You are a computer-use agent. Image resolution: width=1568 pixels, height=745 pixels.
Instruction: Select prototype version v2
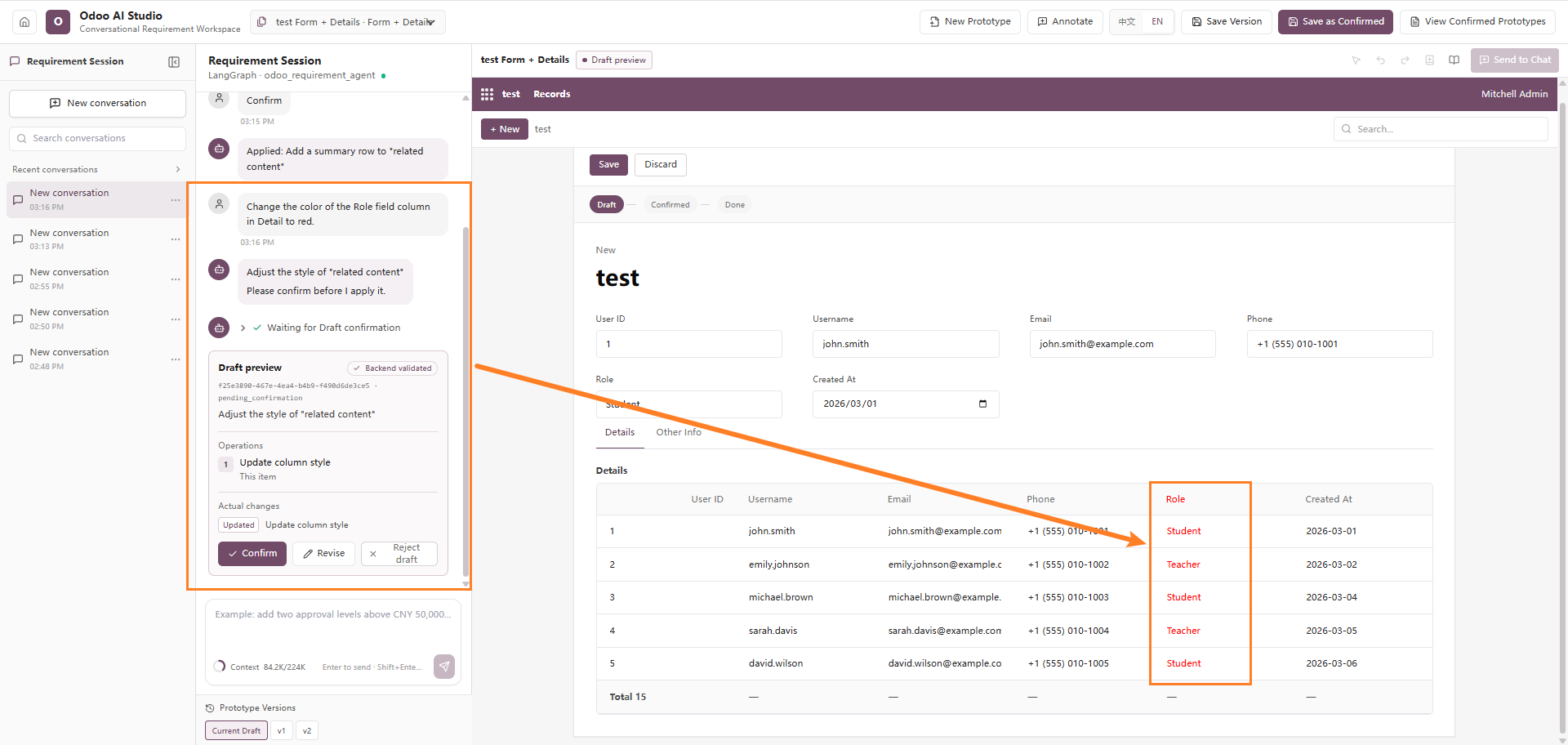pyautogui.click(x=307, y=731)
